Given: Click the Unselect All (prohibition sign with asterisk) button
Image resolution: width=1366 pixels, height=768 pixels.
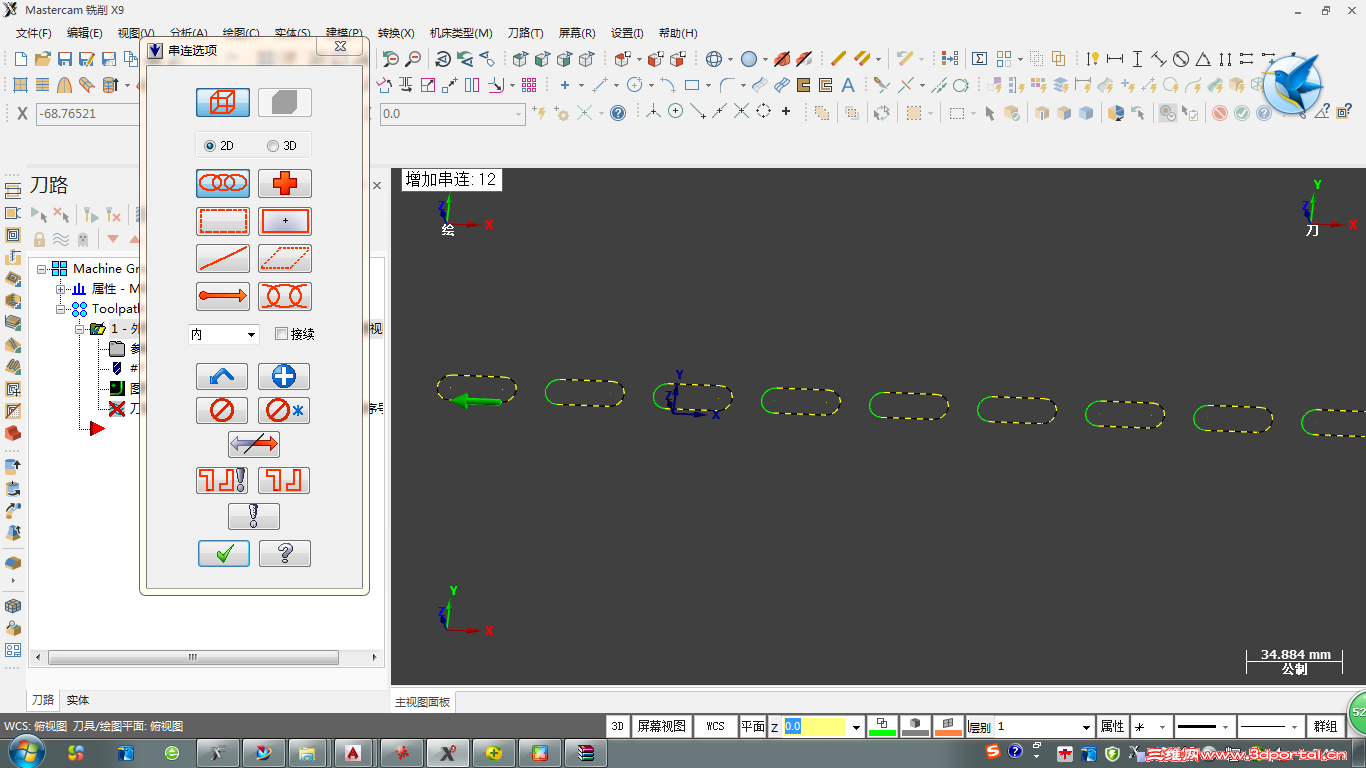Looking at the screenshot, I should pyautogui.click(x=284, y=410).
